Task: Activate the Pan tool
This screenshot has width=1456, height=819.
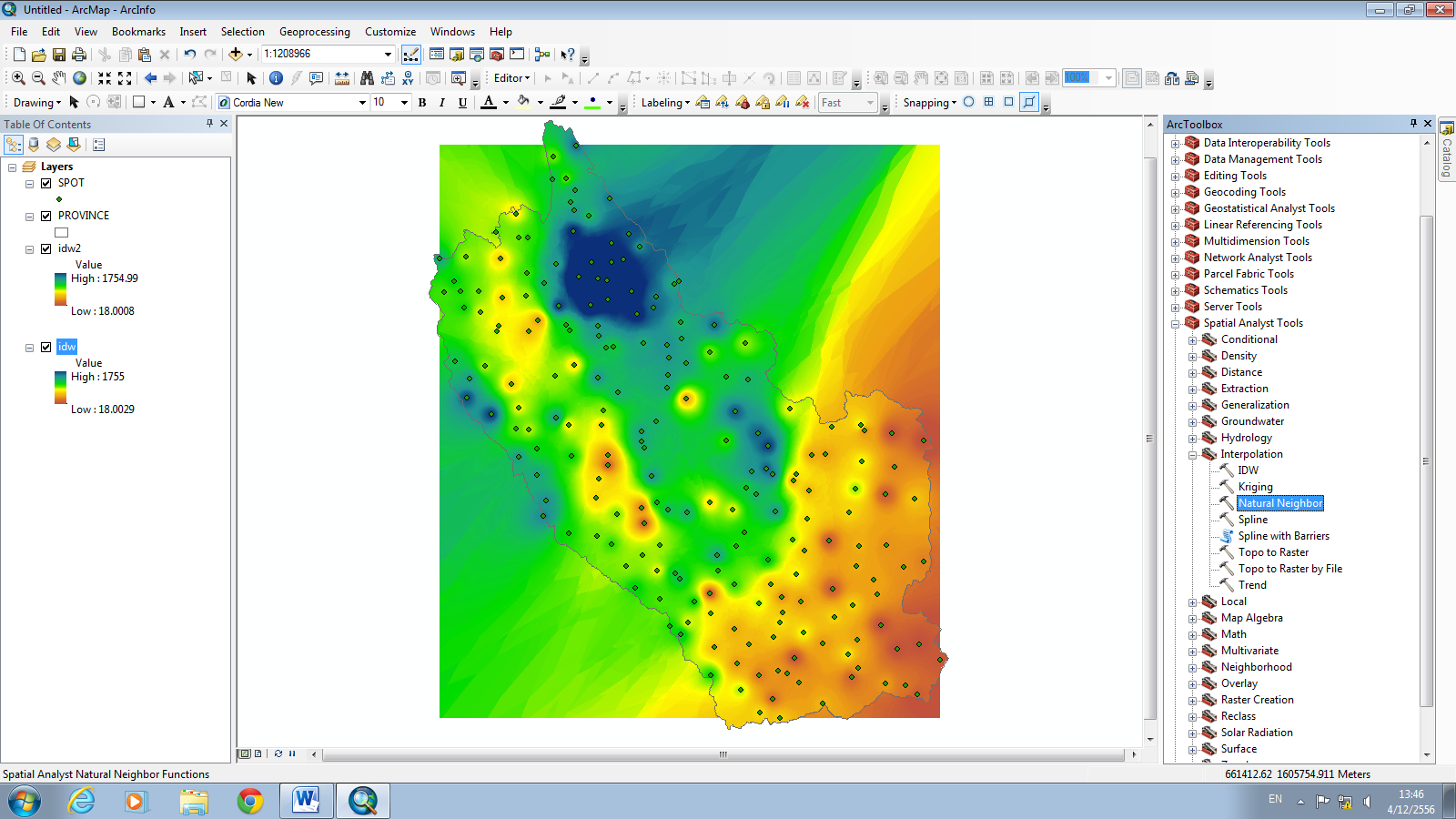Action: click(59, 78)
